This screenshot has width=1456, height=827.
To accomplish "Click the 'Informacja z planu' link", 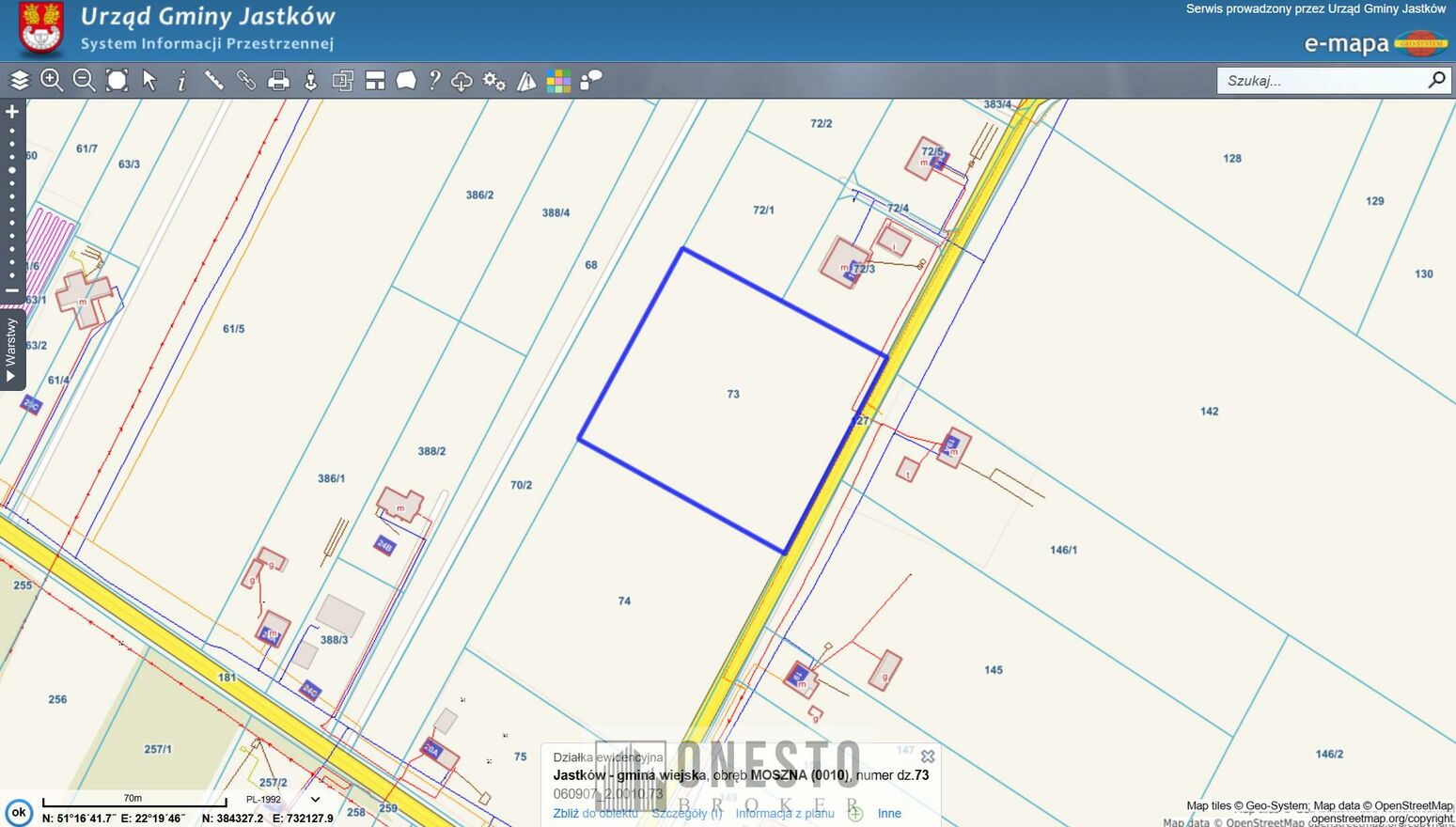I will click(x=784, y=814).
